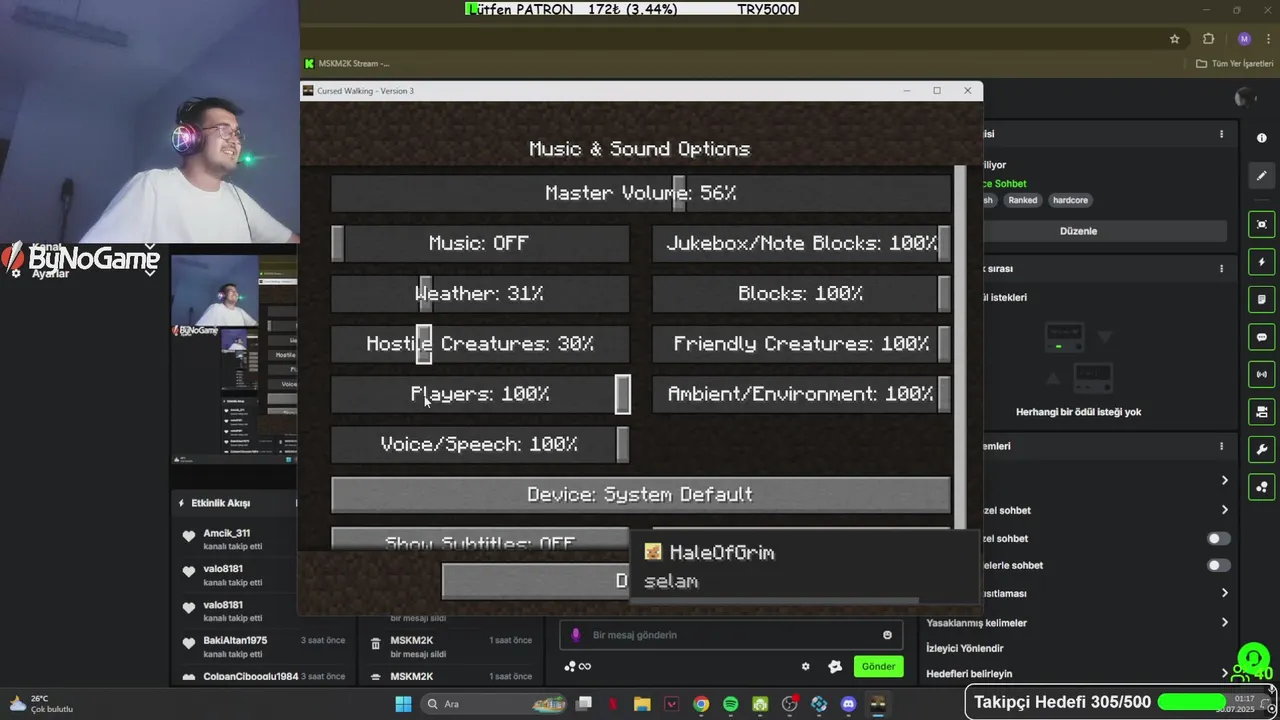Adjust the Hostile Creatures volume slider
The height and width of the screenshot is (720, 1280).
480,344
